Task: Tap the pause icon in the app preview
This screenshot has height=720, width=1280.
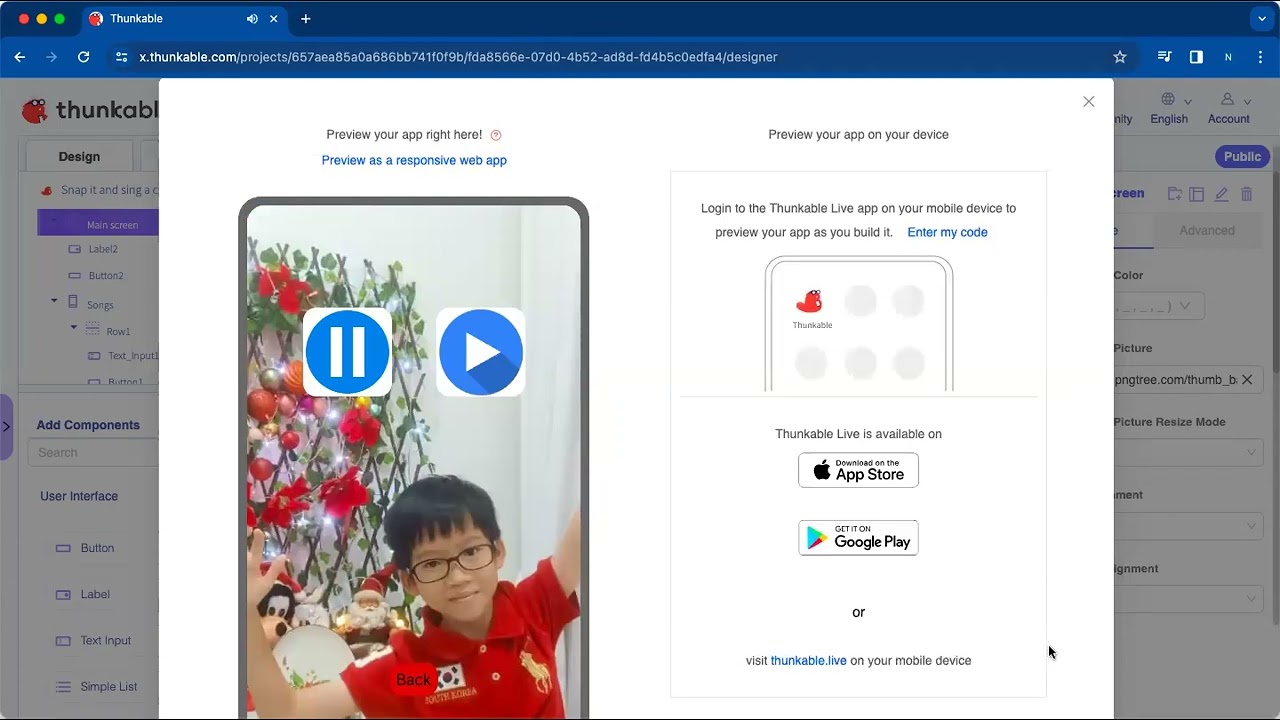Action: pos(347,352)
